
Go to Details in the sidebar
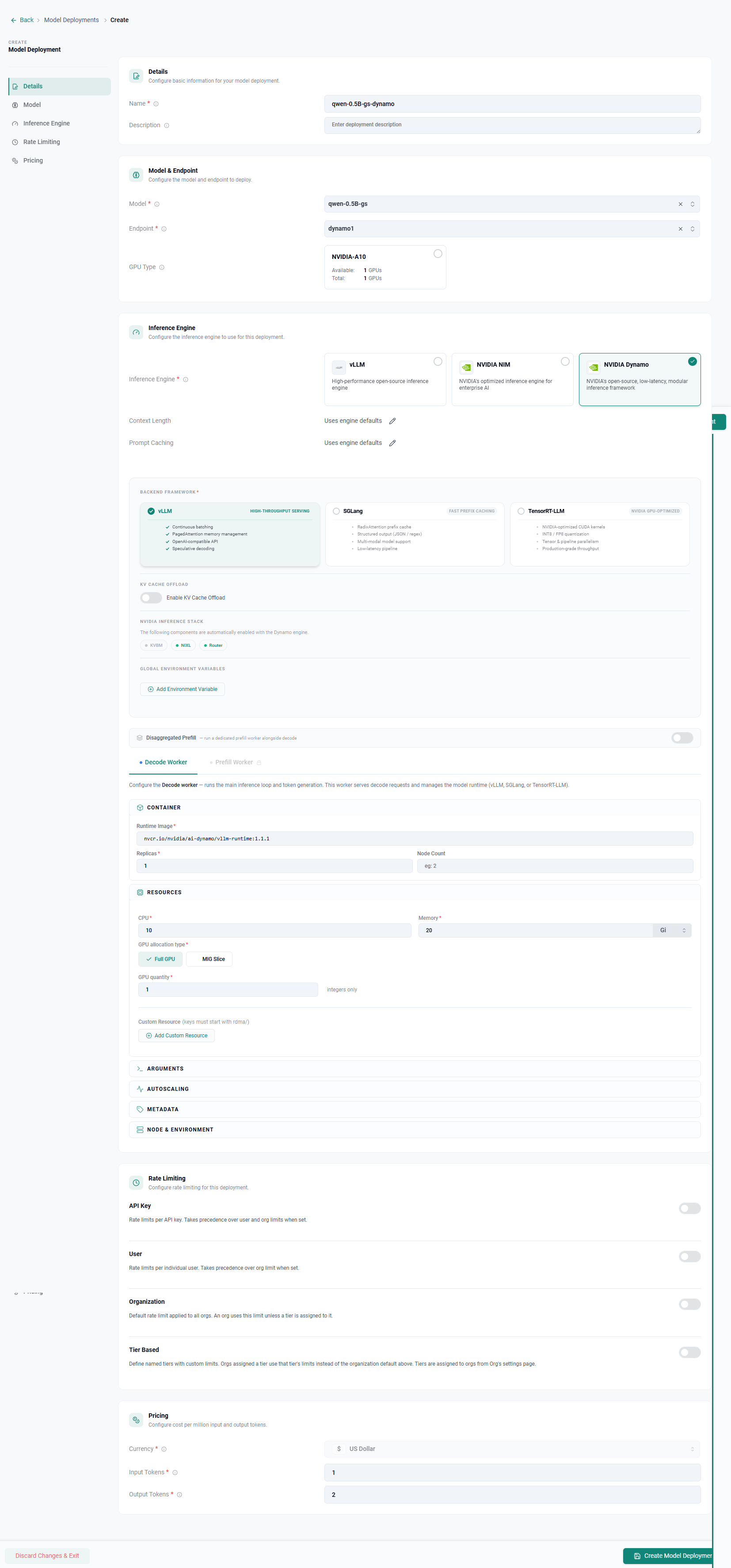coord(60,87)
